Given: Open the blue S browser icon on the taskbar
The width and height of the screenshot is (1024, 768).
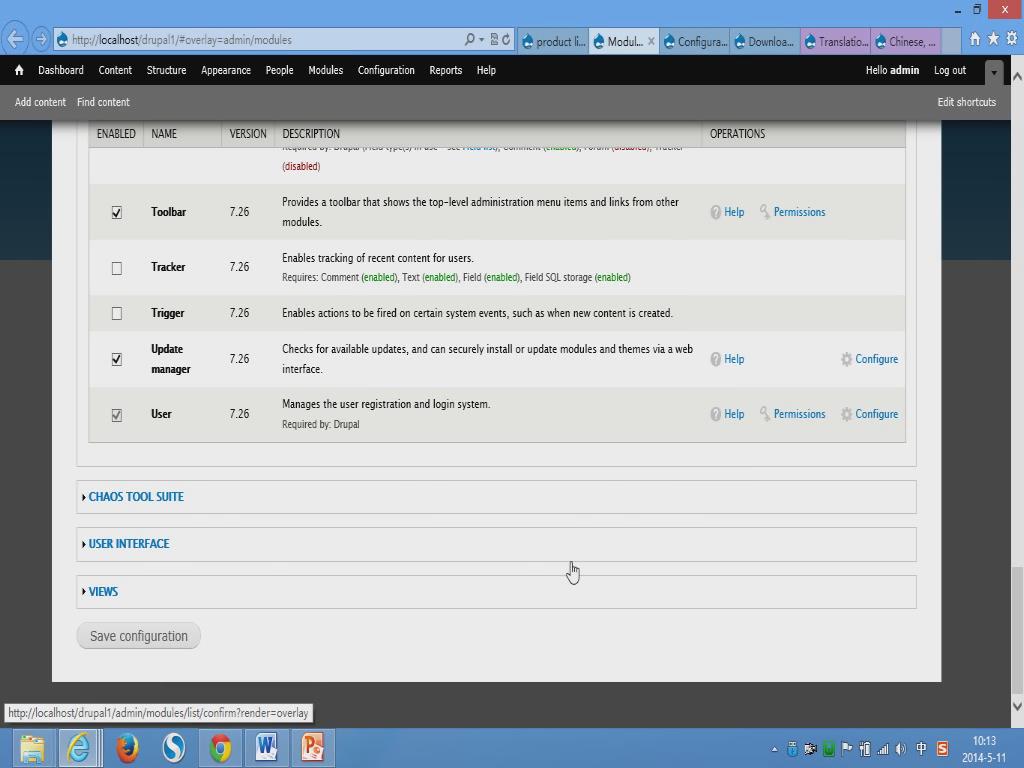Looking at the screenshot, I should click(x=174, y=748).
